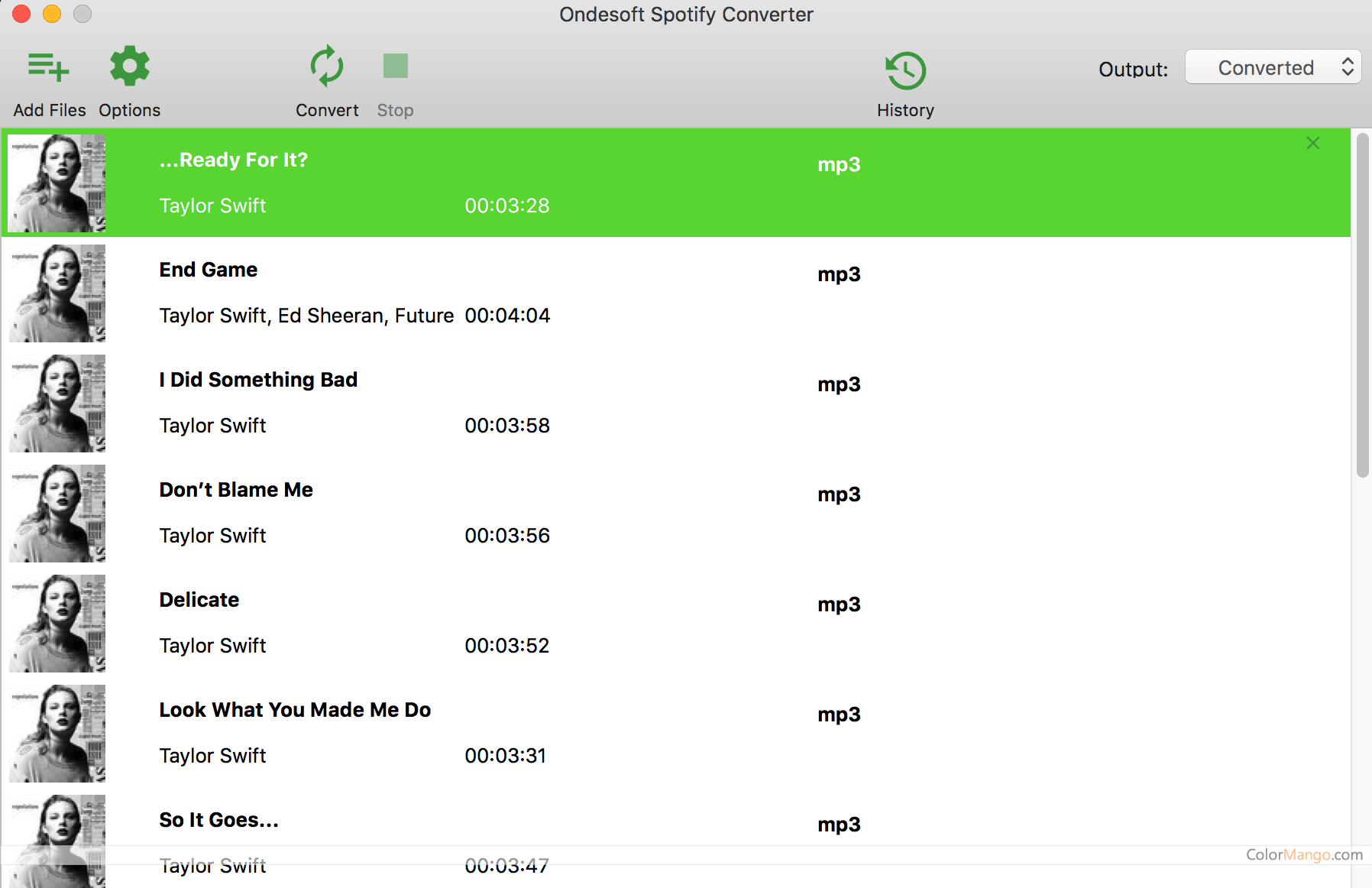Click the duration 00:03:31
The image size is (1372, 888).
pyautogui.click(x=506, y=756)
